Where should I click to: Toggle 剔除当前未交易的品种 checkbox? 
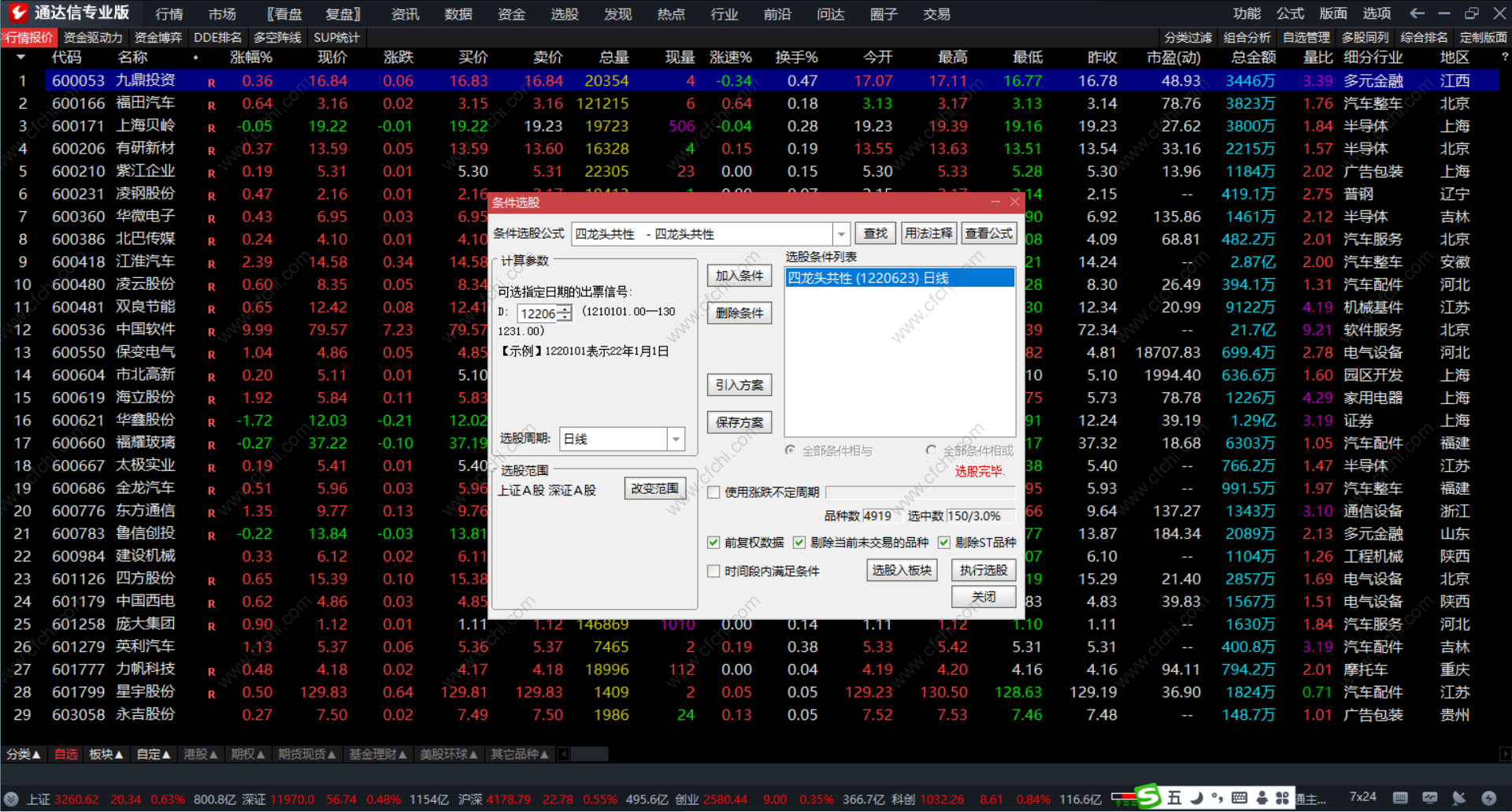coord(799,543)
